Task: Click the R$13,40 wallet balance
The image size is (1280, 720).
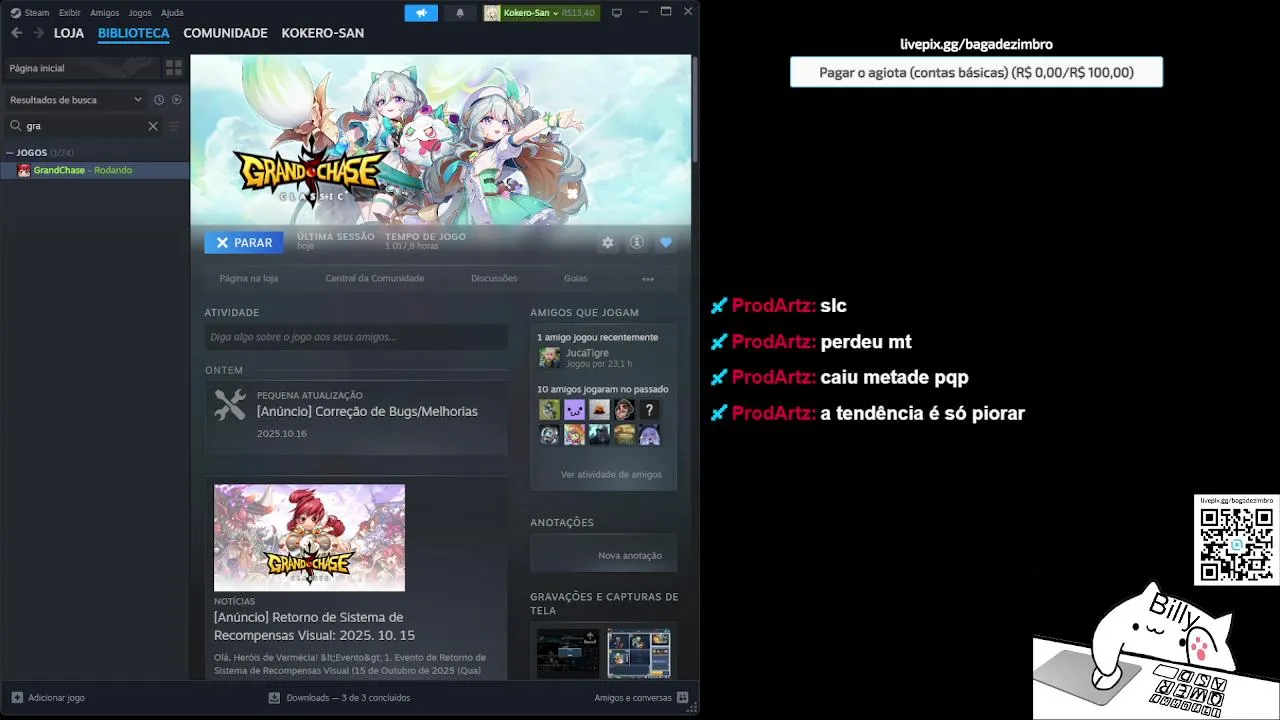Action: pos(578,13)
